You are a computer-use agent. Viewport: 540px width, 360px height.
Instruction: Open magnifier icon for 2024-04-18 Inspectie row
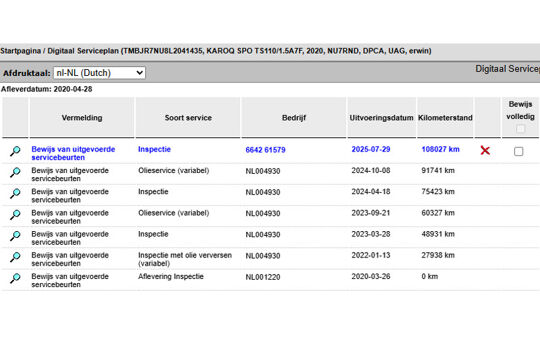15,194
